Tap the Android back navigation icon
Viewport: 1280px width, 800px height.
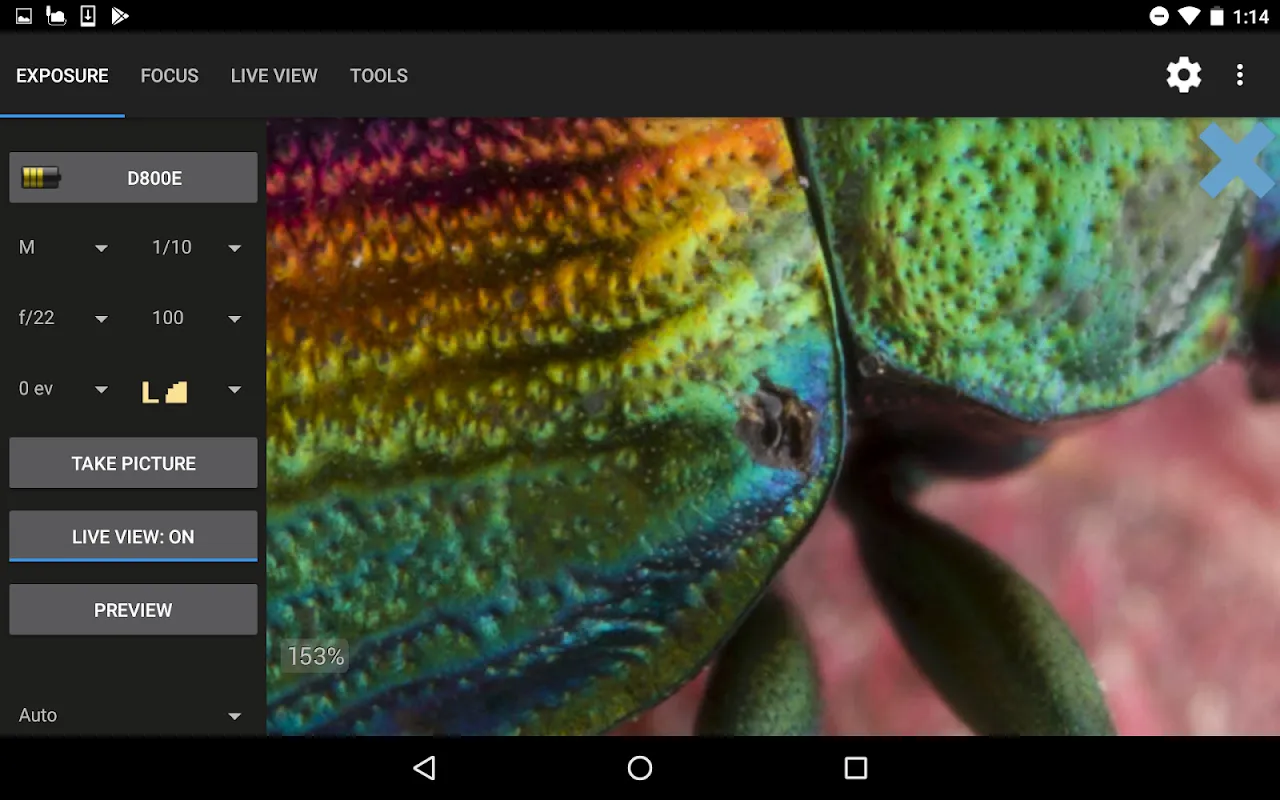pos(425,768)
